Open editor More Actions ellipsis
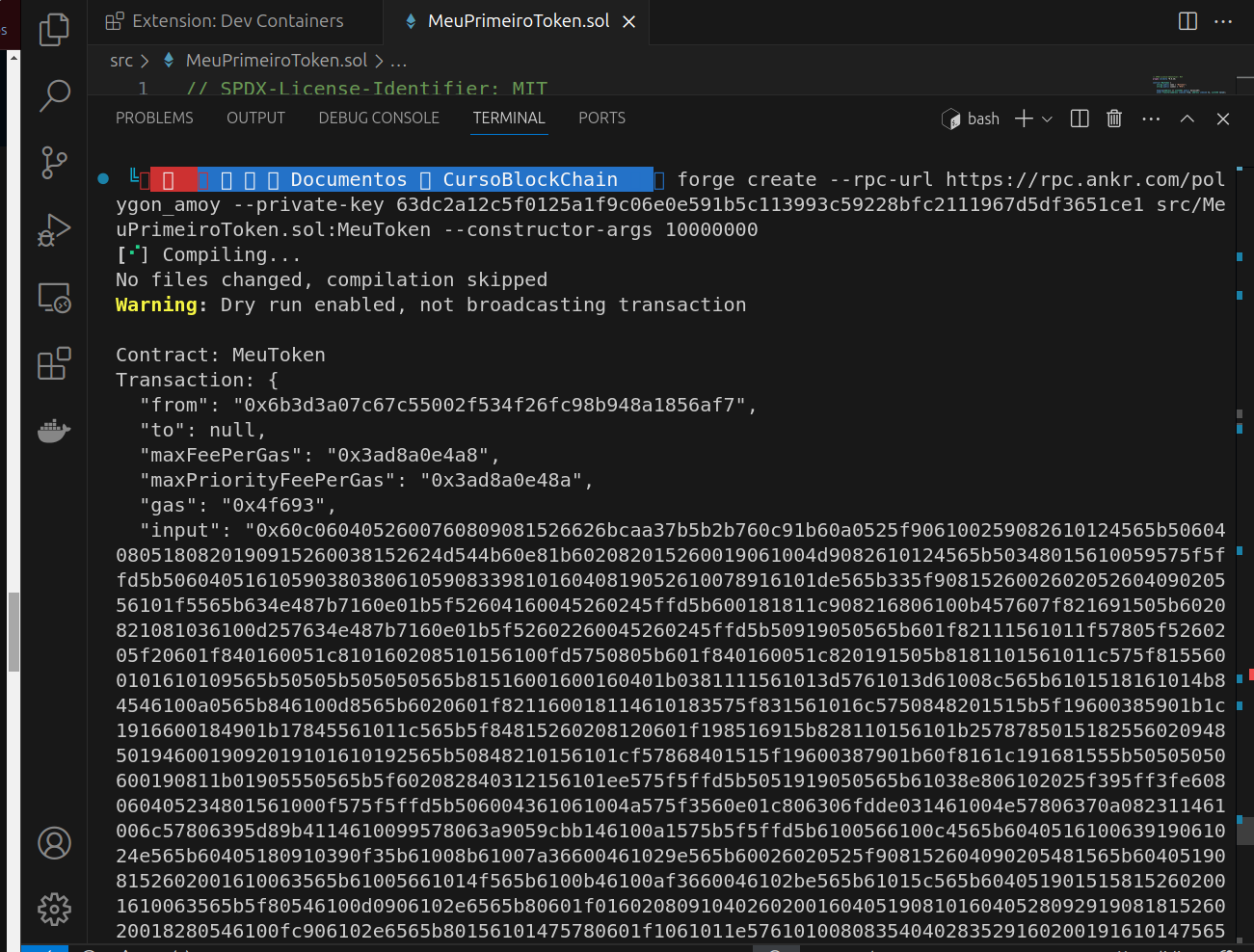 coord(1223,21)
